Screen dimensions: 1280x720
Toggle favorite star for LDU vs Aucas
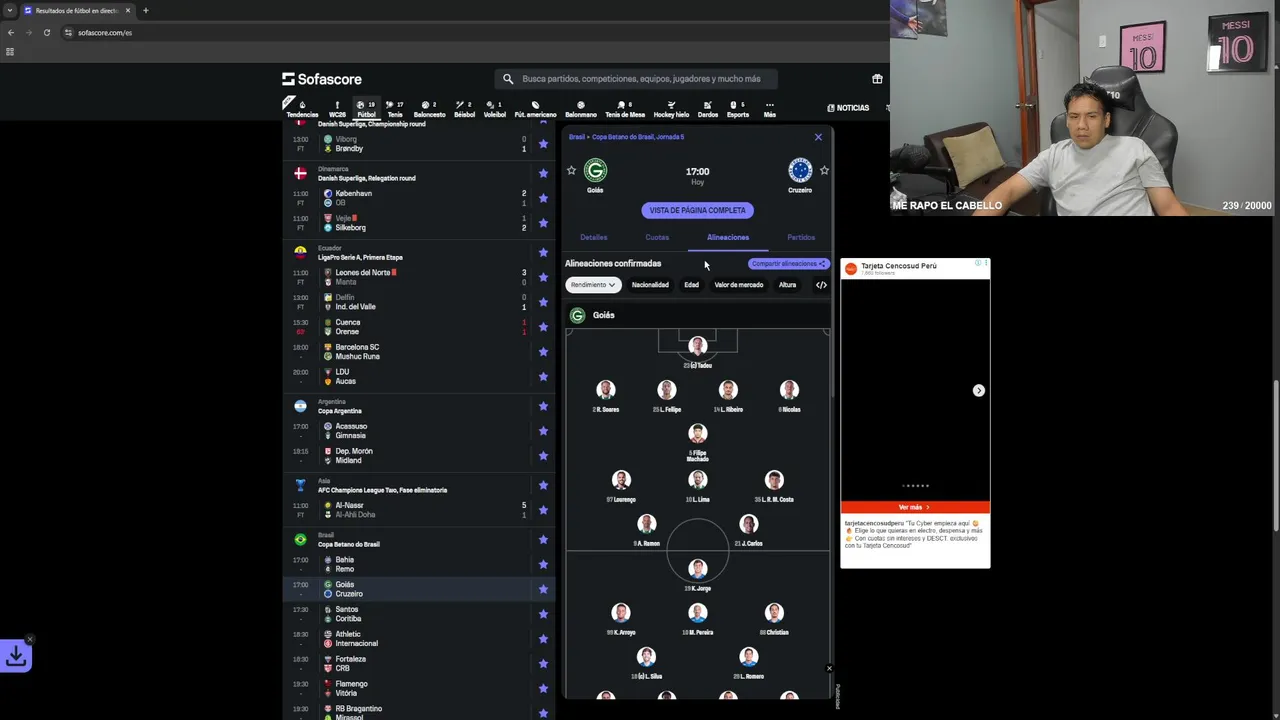coord(543,376)
